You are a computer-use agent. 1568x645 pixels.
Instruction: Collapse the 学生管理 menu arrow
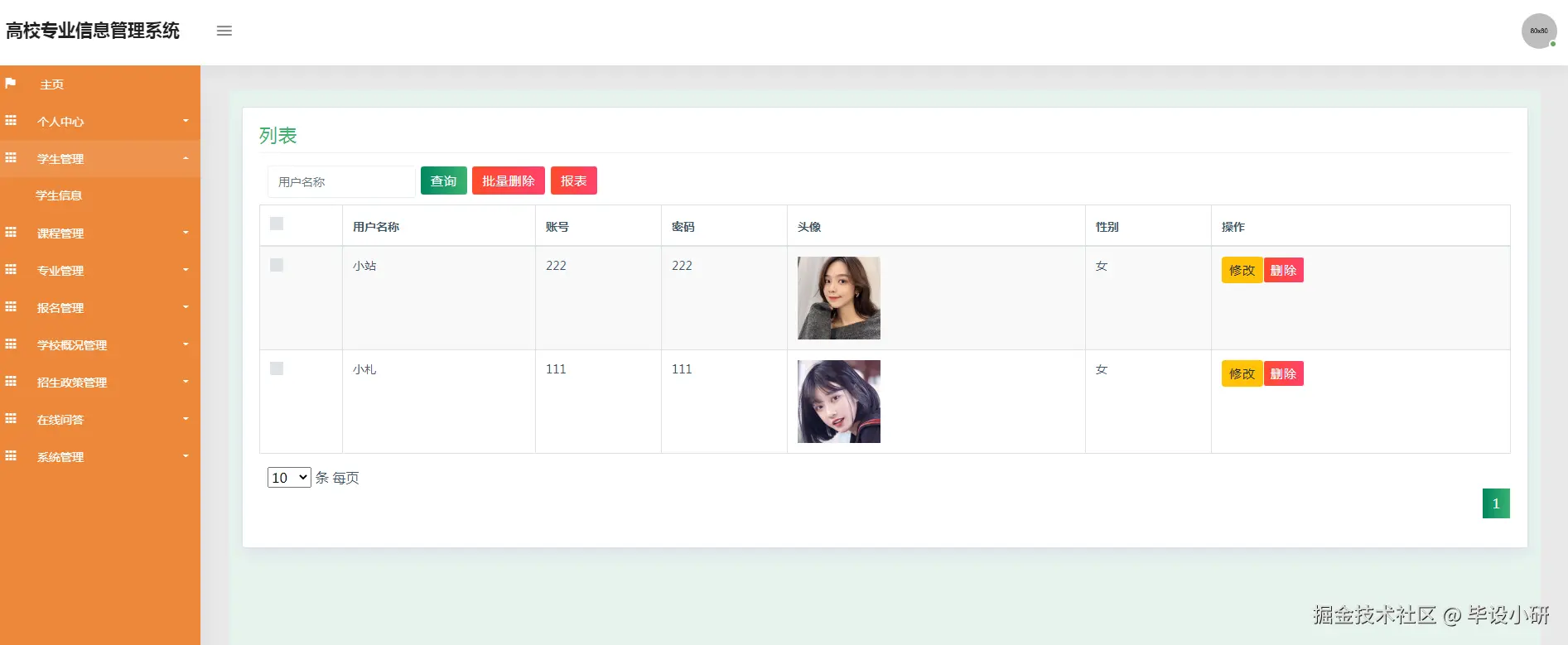(x=186, y=158)
